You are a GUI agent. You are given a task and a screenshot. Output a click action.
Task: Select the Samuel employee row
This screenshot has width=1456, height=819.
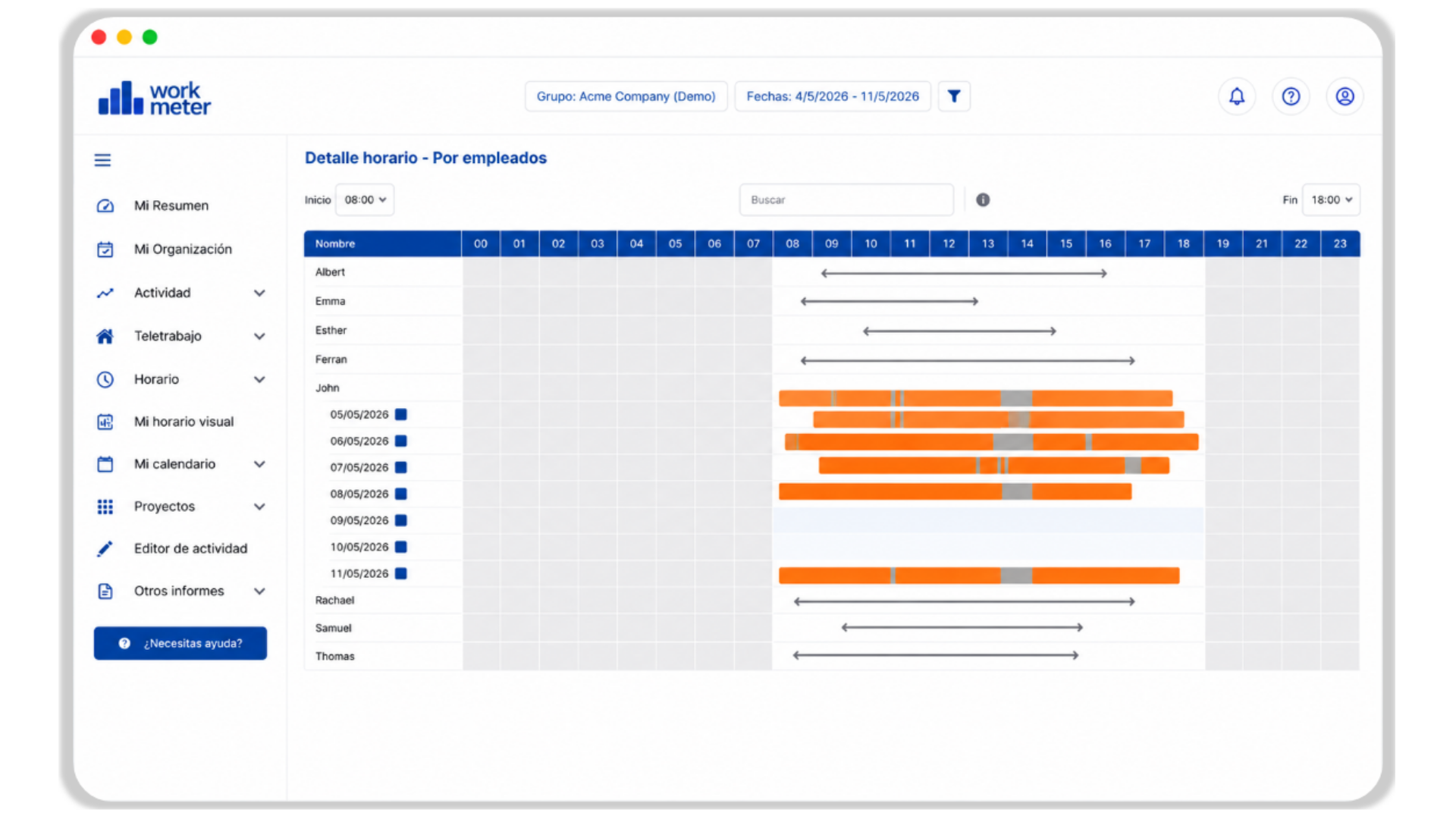[333, 628]
